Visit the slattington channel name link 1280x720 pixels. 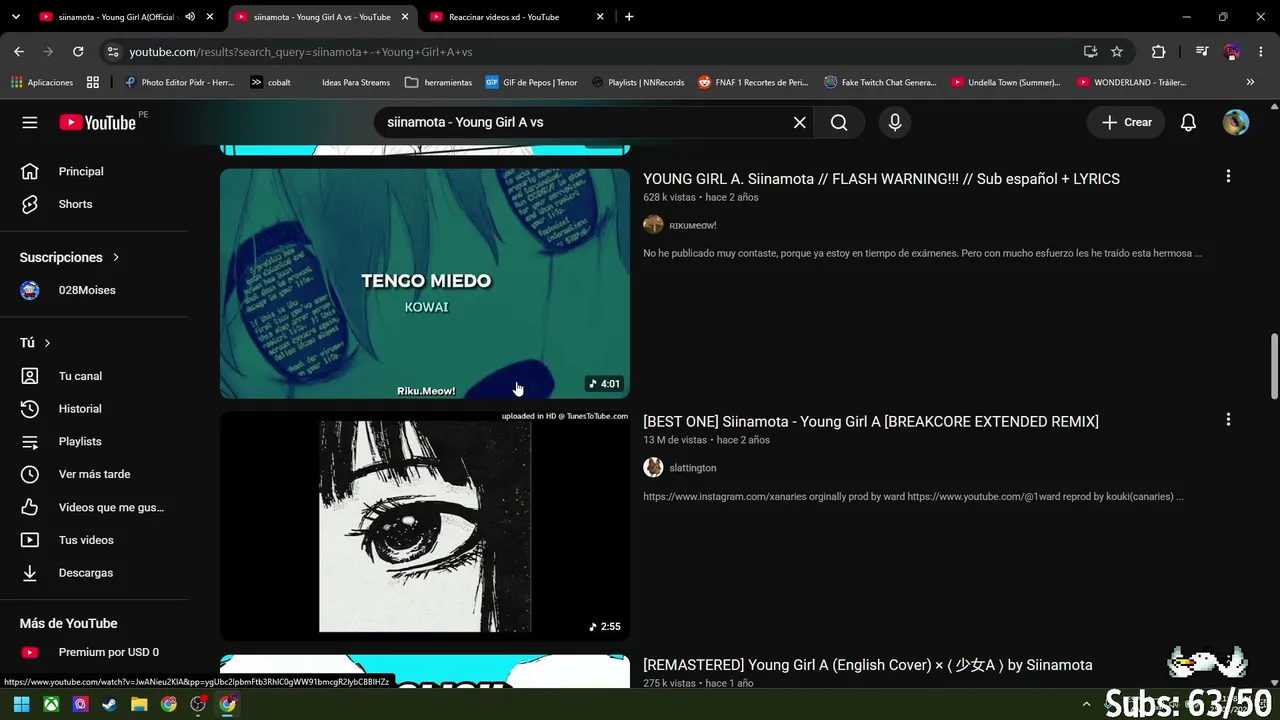point(693,468)
